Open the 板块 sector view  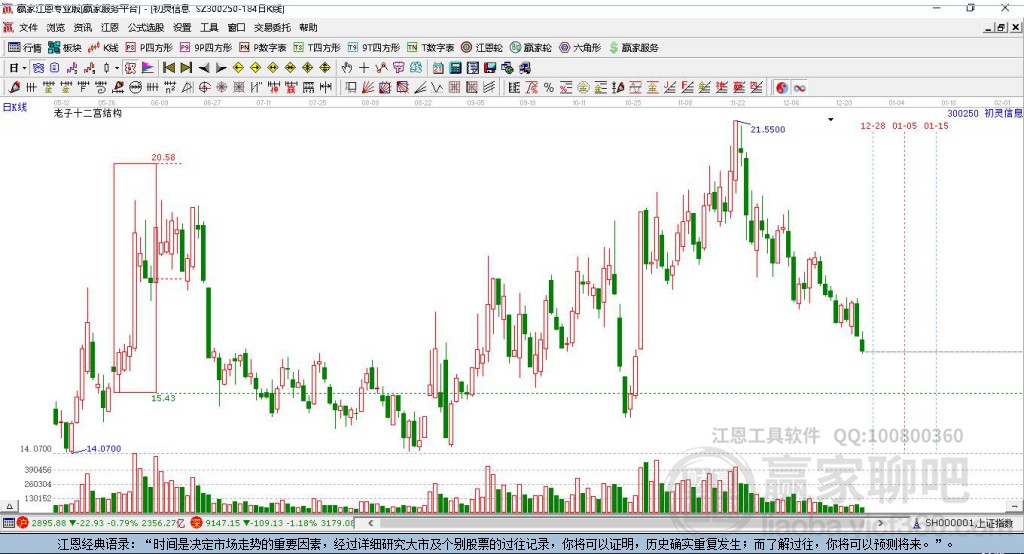[x=65, y=48]
